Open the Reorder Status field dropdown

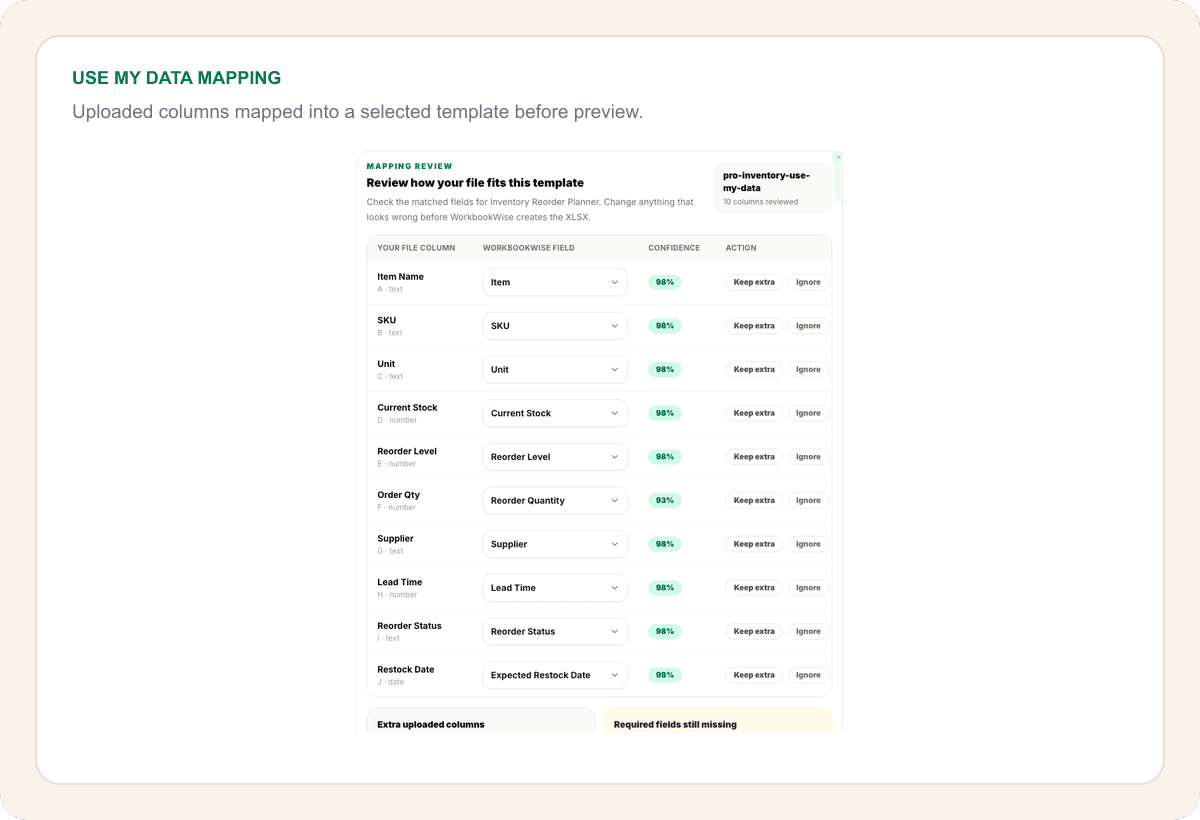[x=555, y=631]
